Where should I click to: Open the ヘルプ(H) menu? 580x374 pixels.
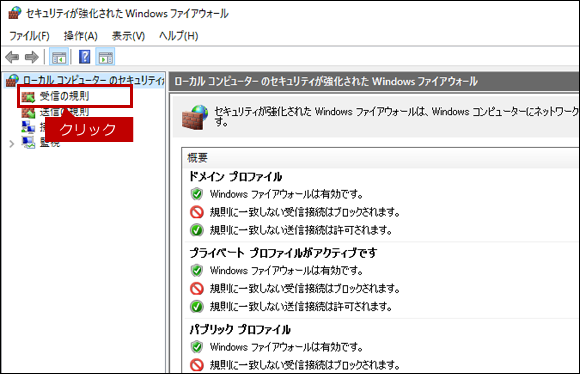[179, 36]
